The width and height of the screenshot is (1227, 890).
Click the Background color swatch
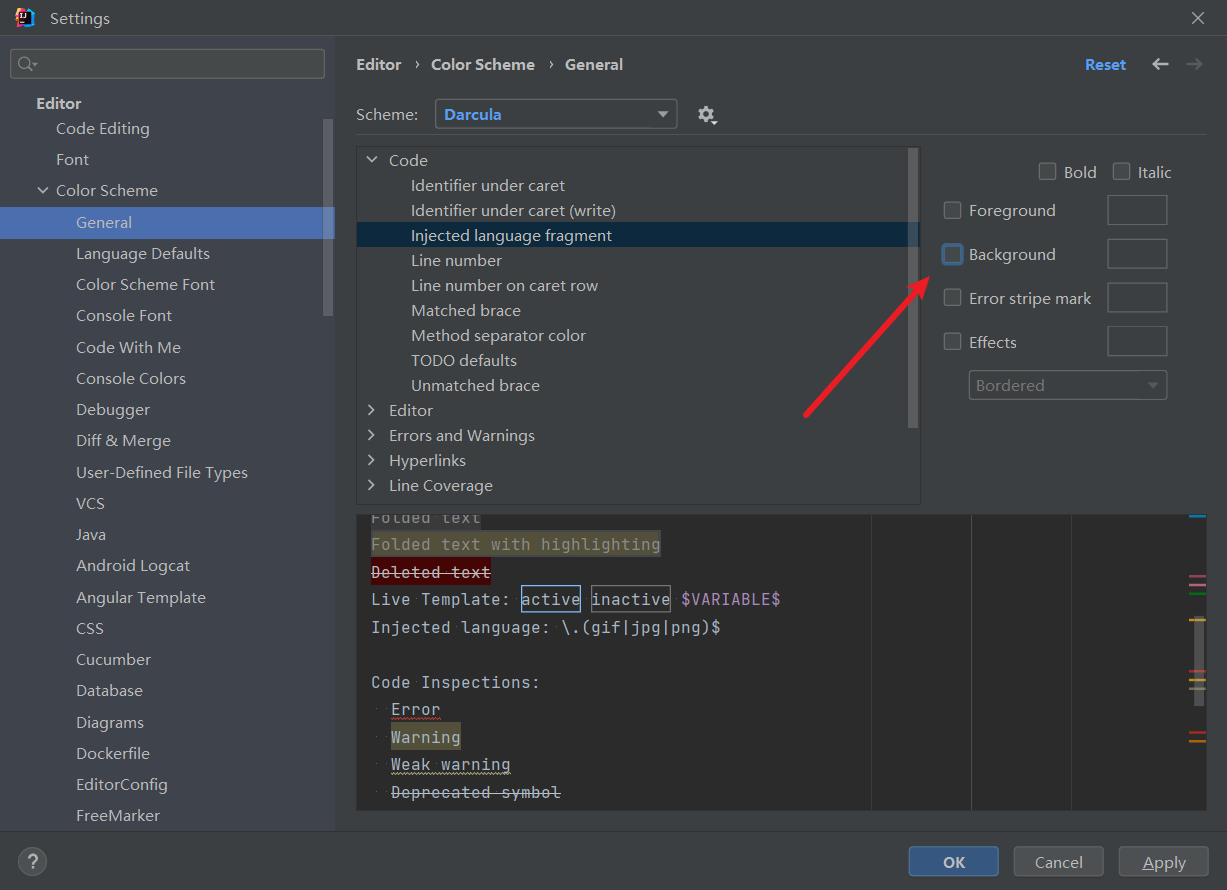pyautogui.click(x=1137, y=254)
